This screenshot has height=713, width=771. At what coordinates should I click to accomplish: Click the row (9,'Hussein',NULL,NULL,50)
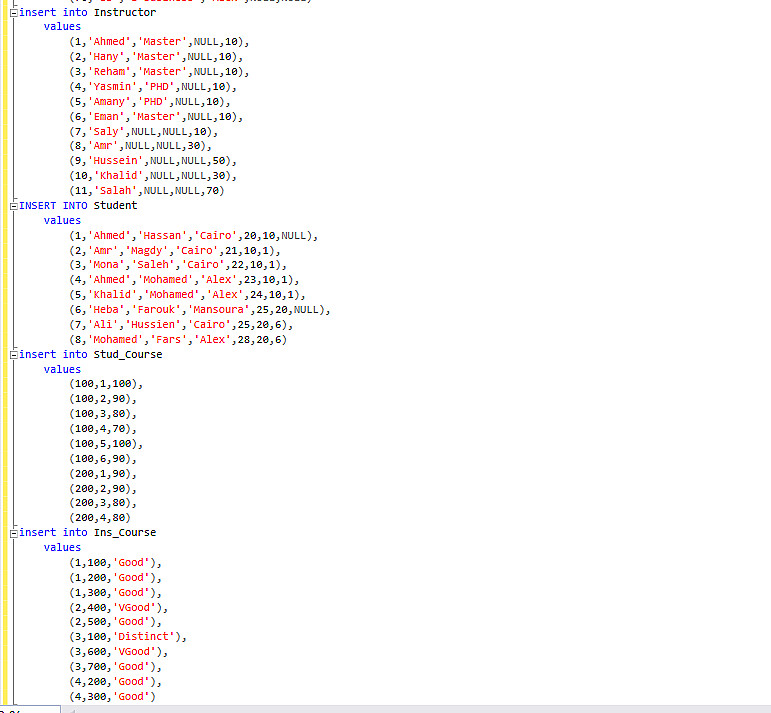[153, 161]
